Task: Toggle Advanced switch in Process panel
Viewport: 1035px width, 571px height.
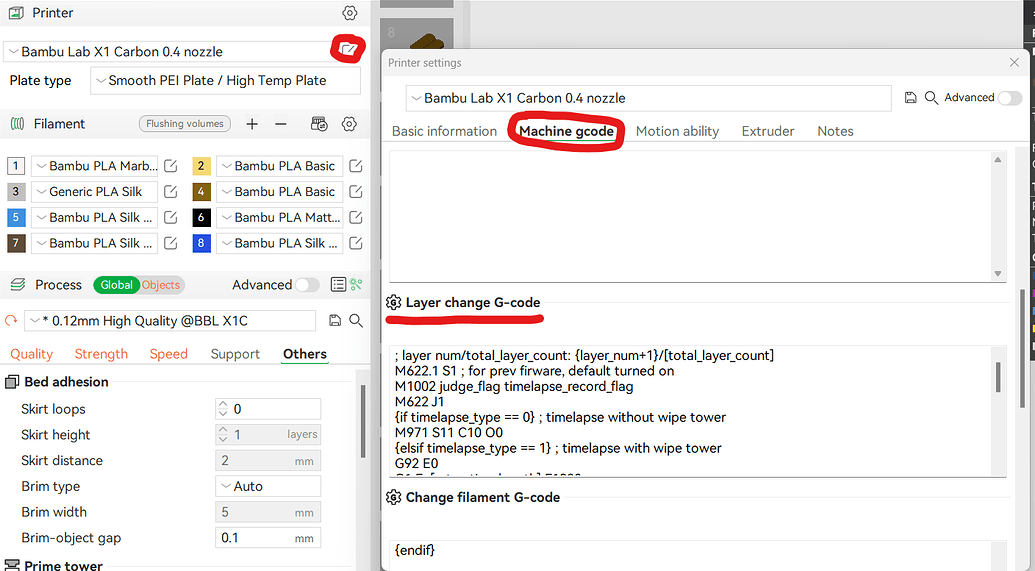Action: click(307, 285)
